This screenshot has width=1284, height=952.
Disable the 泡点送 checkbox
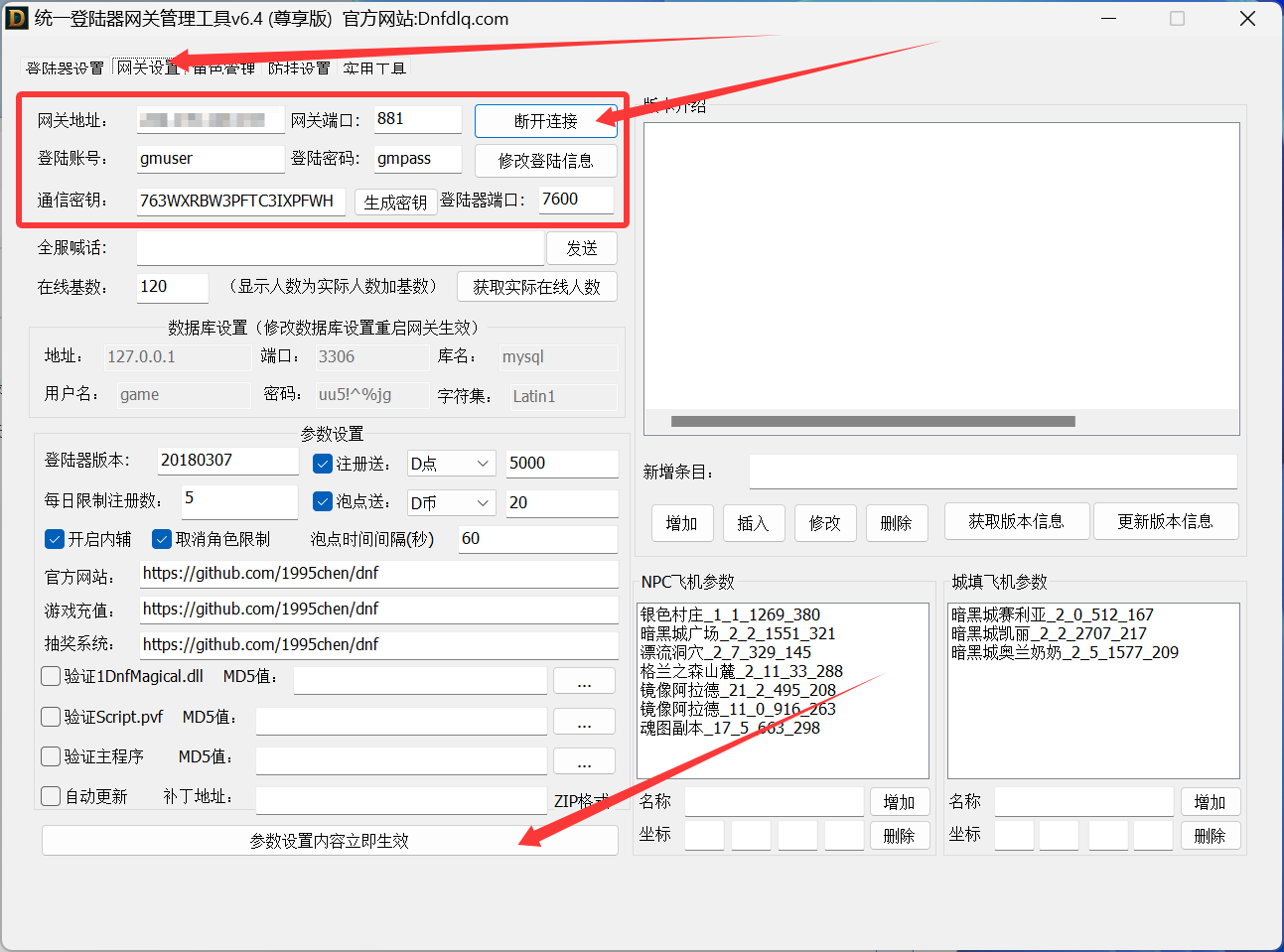323,502
